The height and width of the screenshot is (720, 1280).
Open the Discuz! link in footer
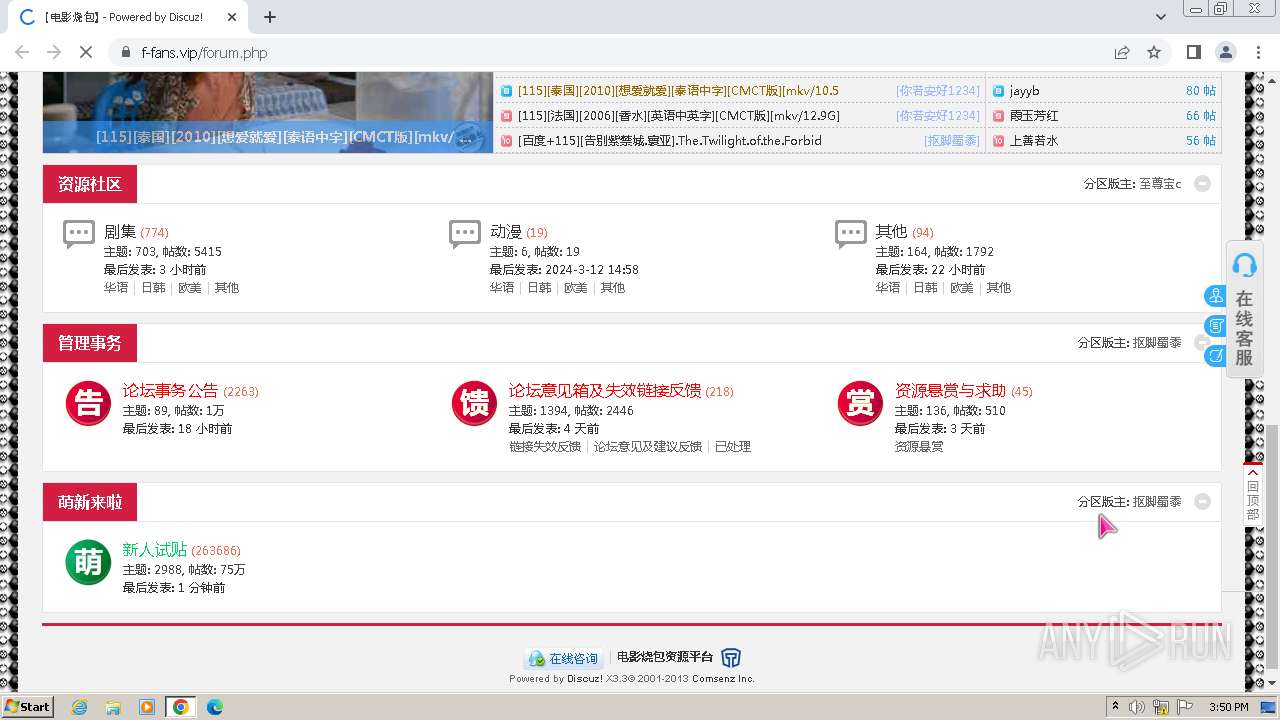coord(585,679)
